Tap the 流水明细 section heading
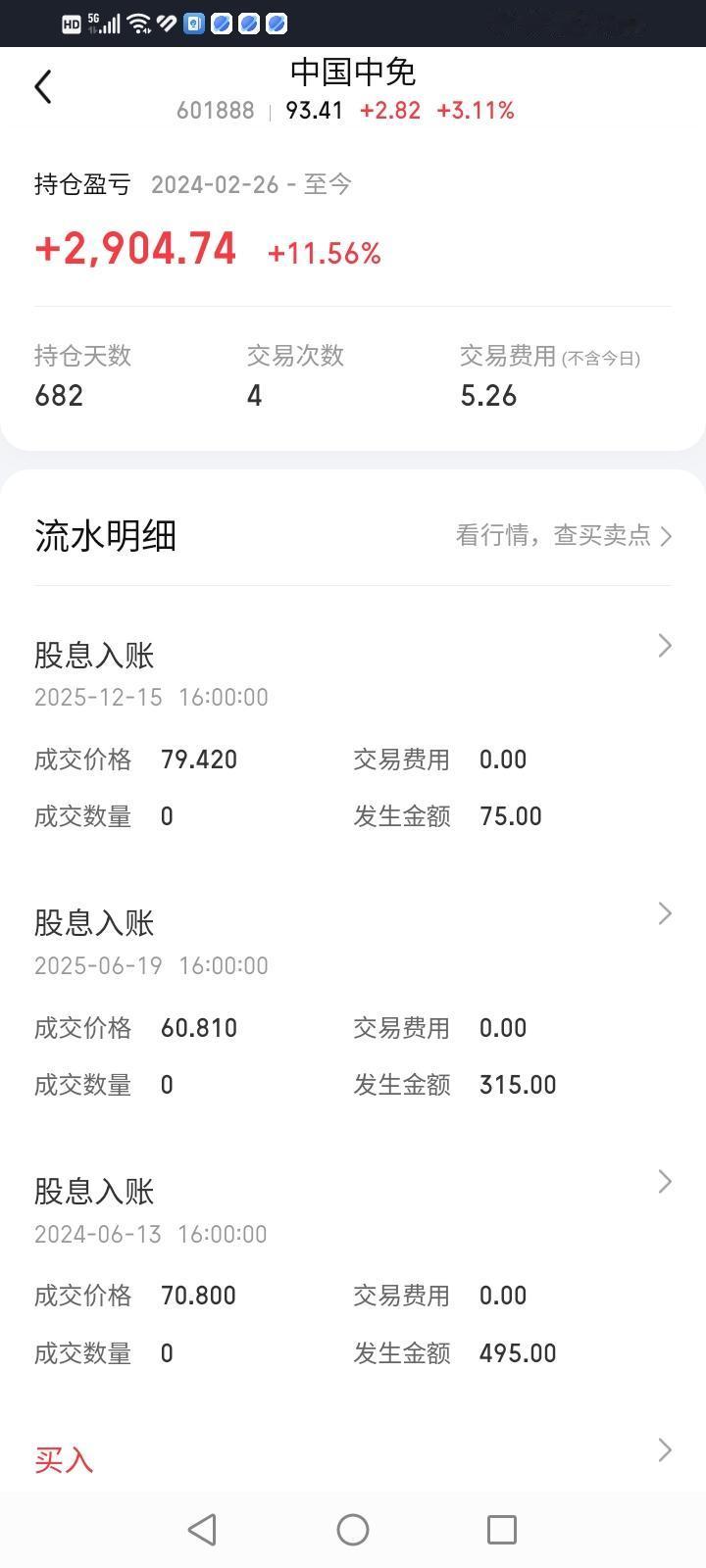This screenshot has width=706, height=1568. (x=105, y=536)
